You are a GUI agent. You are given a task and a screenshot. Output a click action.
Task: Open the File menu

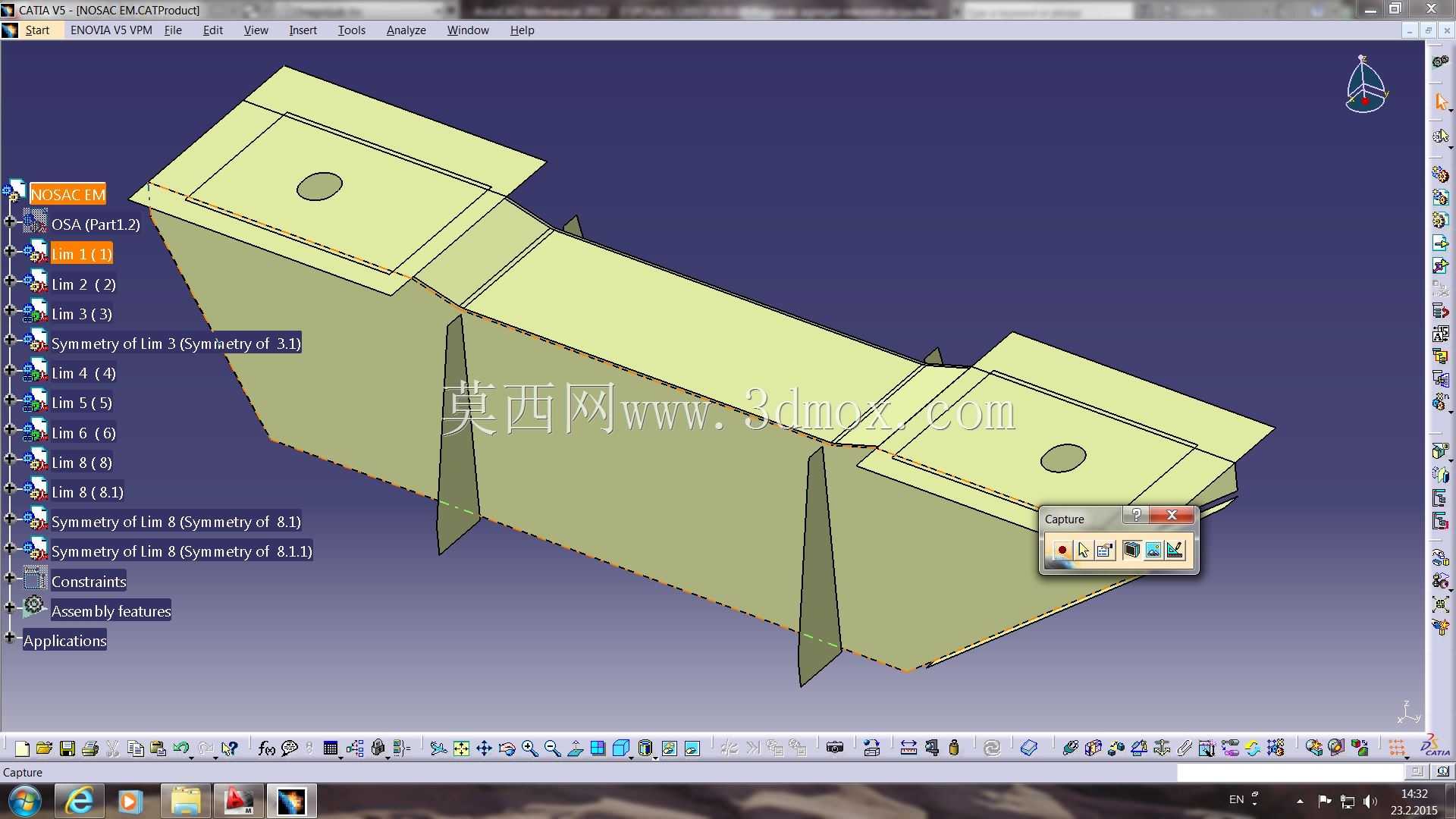(173, 30)
